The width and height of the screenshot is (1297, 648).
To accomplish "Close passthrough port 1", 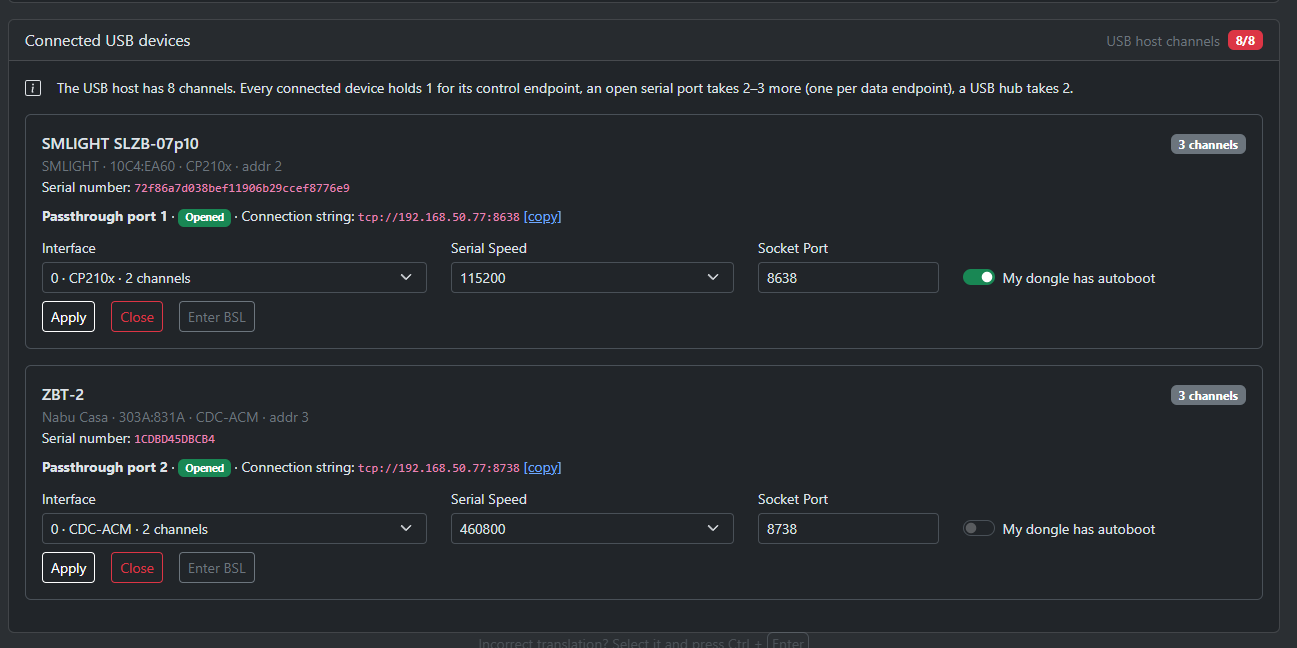I will pyautogui.click(x=137, y=317).
